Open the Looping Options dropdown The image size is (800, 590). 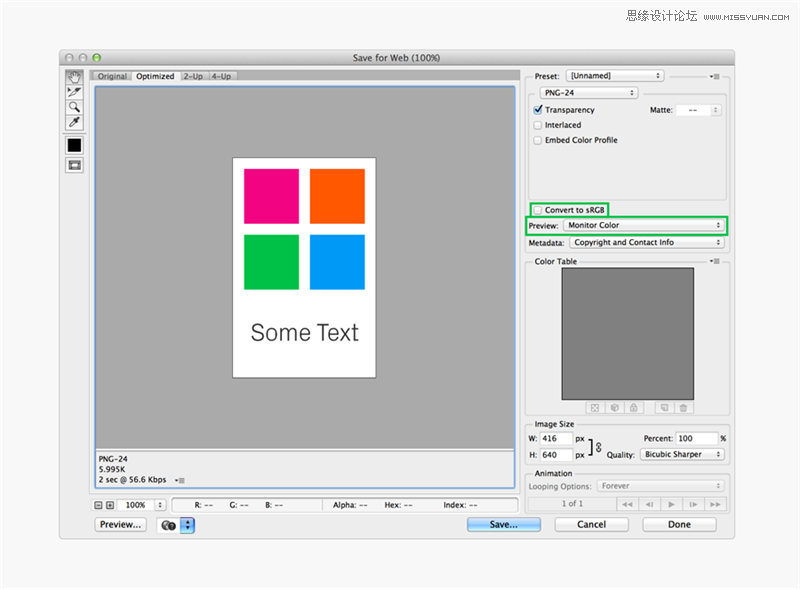click(661, 486)
